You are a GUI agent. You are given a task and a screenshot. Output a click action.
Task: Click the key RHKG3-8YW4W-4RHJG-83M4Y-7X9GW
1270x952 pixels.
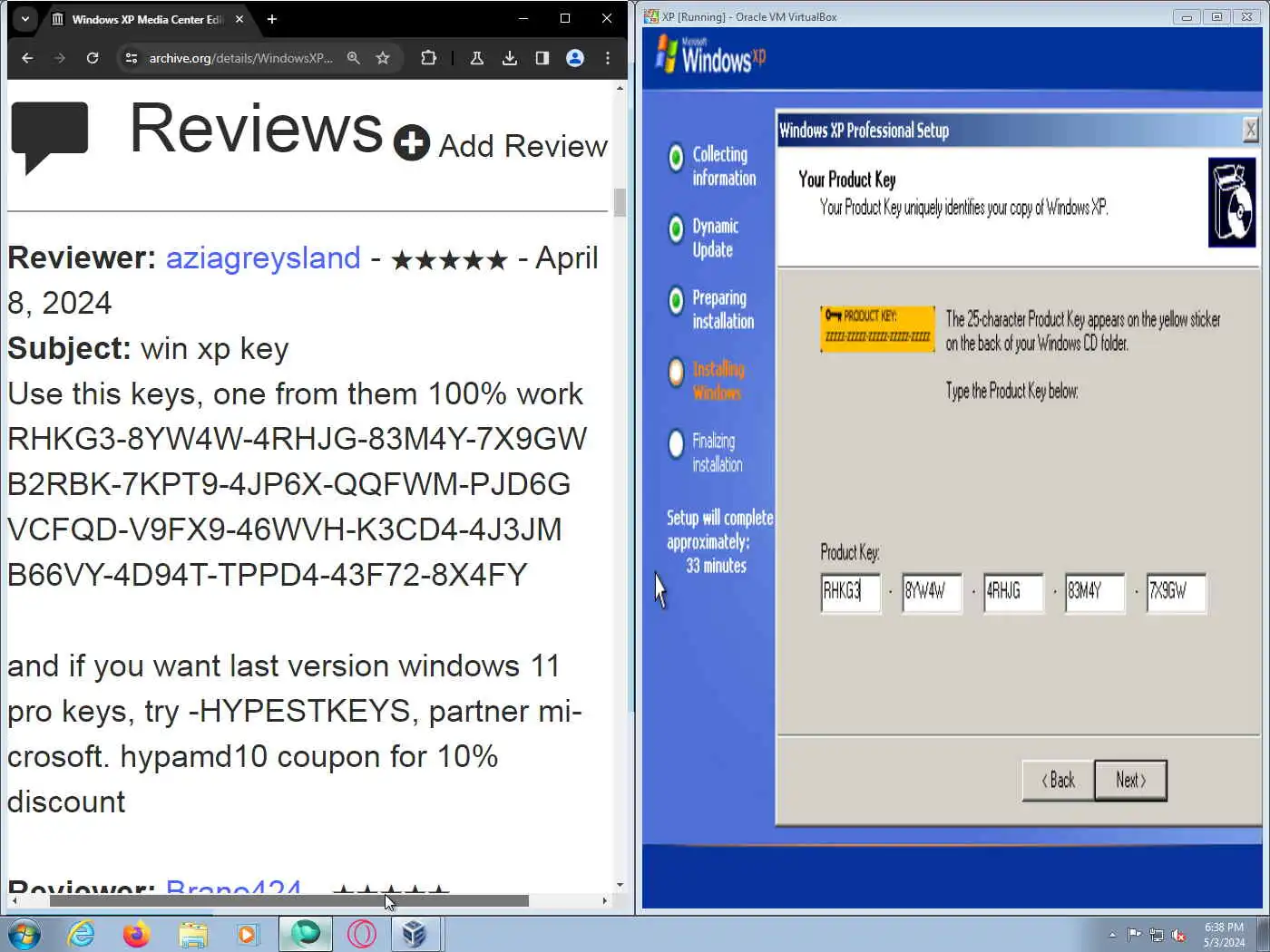pos(298,440)
